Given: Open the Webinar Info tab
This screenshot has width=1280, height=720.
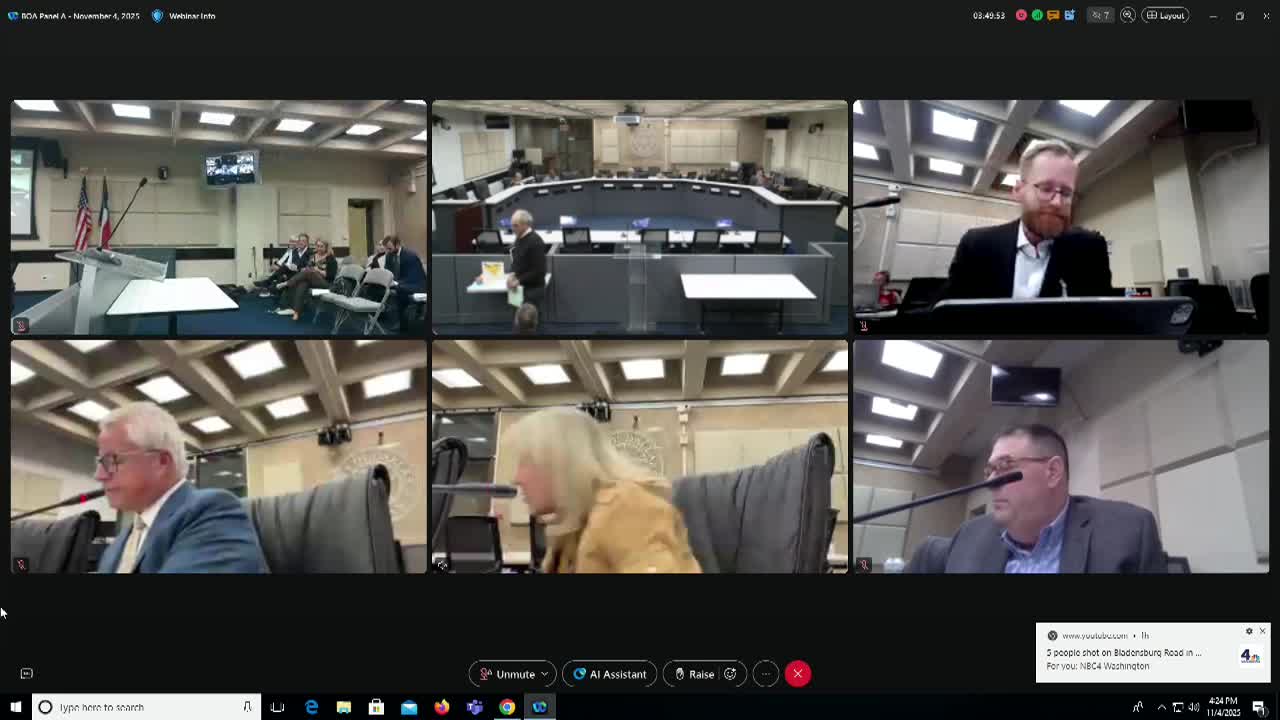Looking at the screenshot, I should pyautogui.click(x=184, y=16).
